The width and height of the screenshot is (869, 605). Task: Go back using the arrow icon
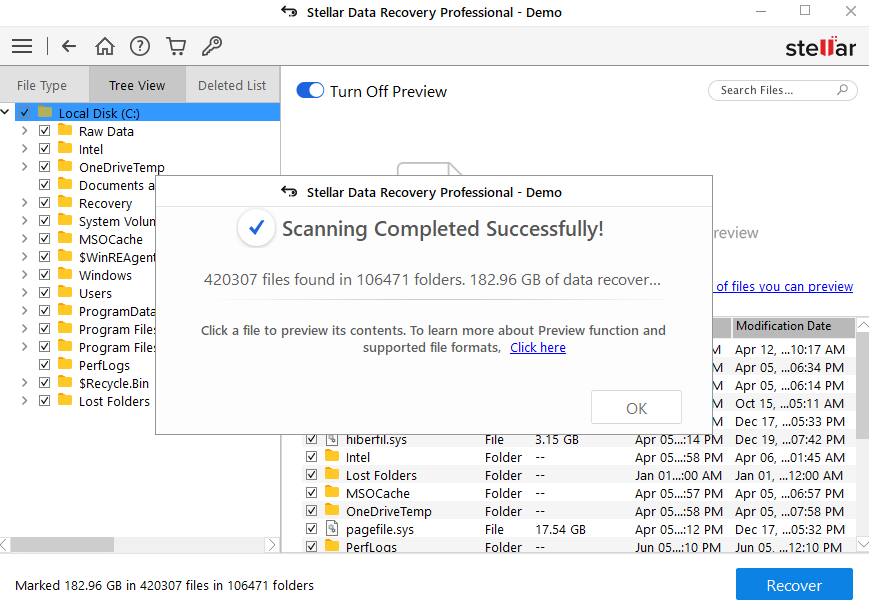(x=69, y=46)
